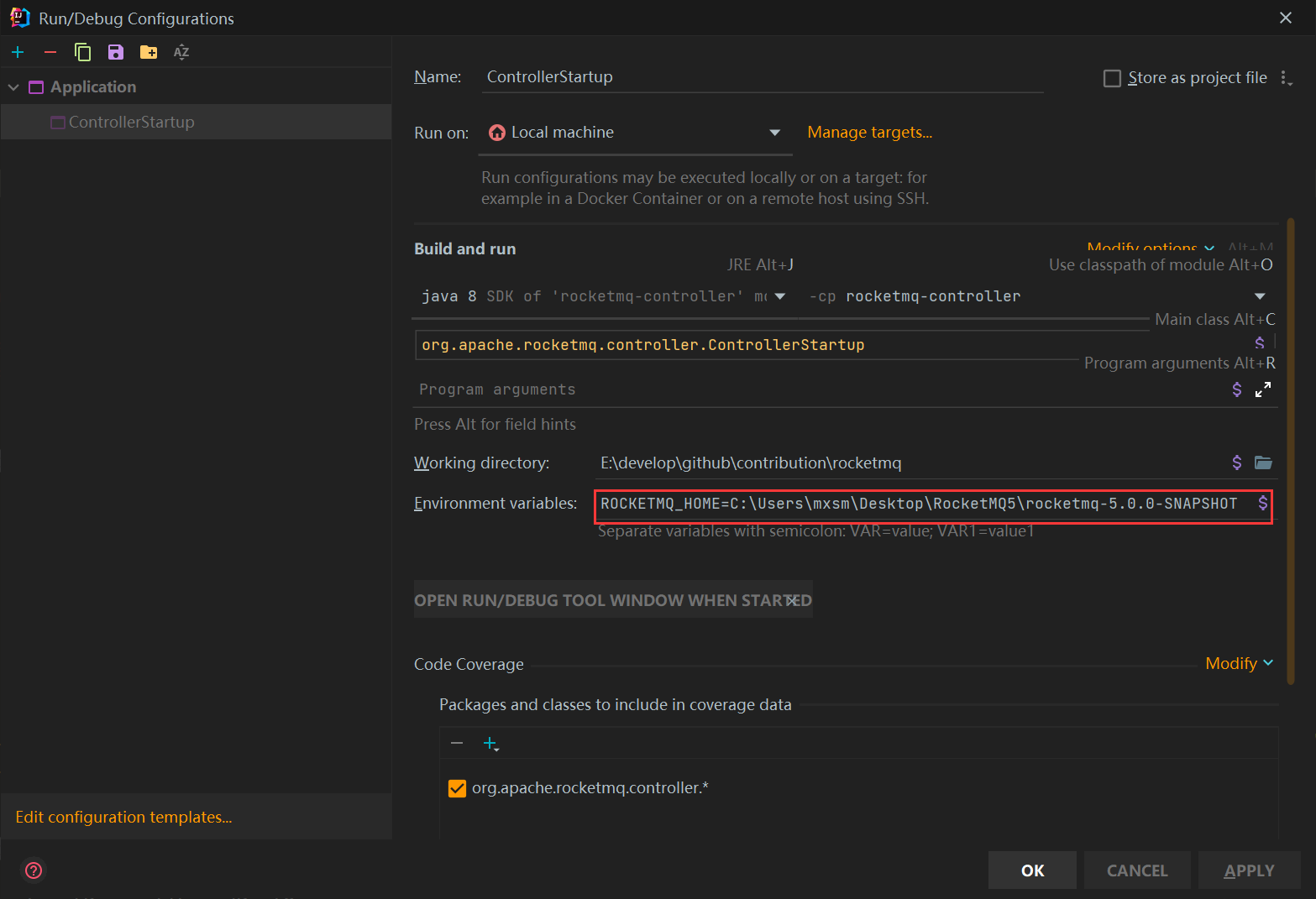Viewport: 1316px width, 899px height.
Task: Expand the program arguments editor
Action: click(1263, 389)
